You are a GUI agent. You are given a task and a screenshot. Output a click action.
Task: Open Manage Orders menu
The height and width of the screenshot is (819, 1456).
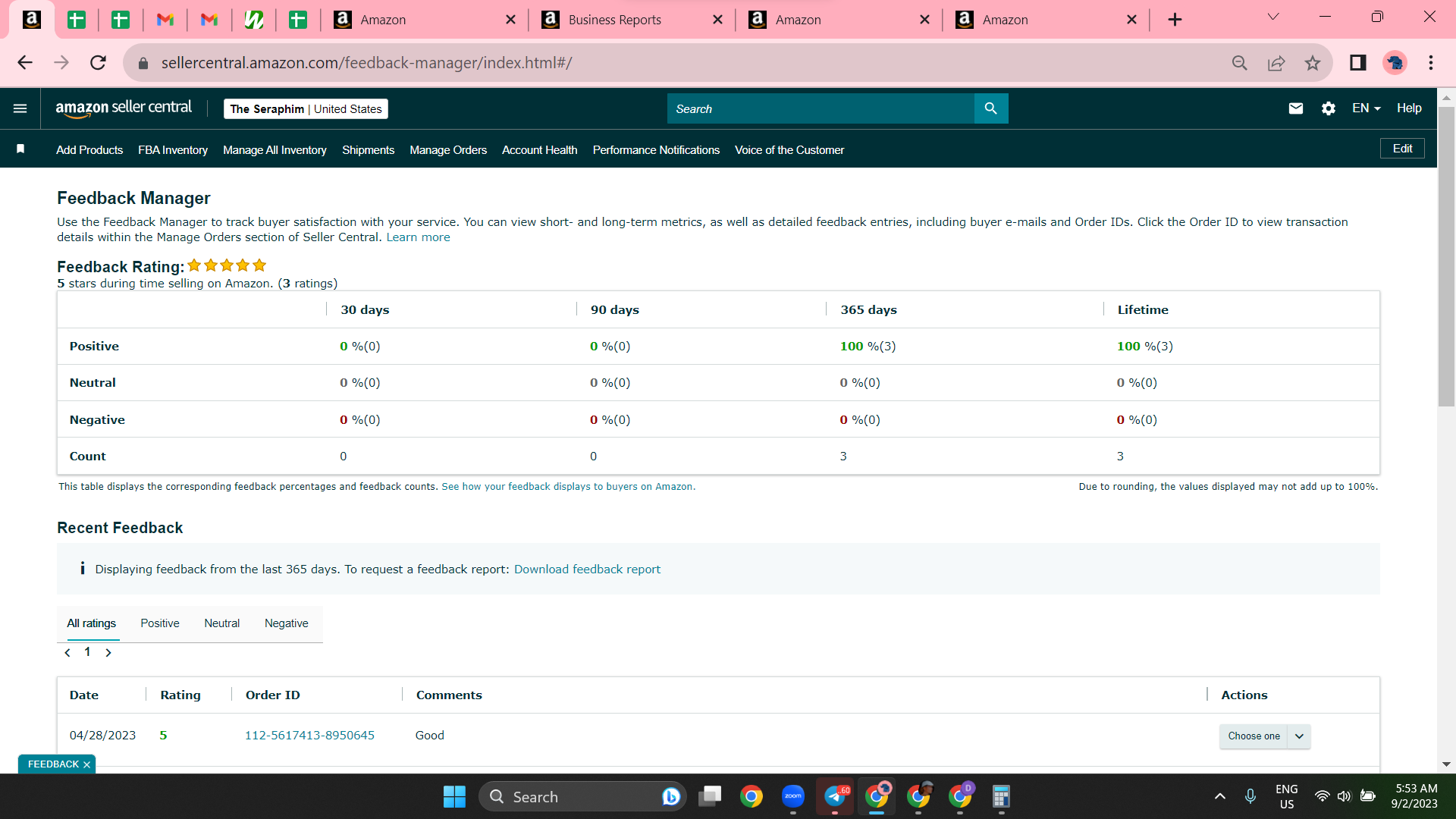coord(448,150)
